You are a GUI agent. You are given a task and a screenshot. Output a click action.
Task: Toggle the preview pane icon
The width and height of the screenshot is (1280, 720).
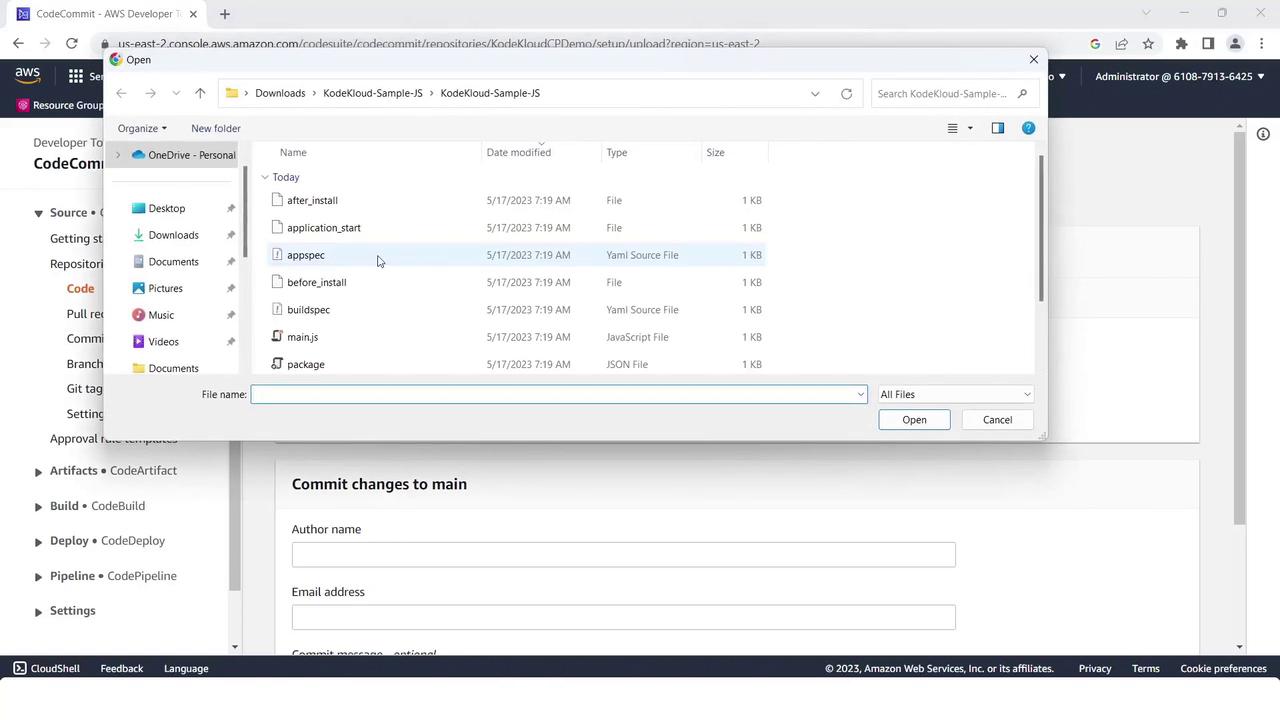click(x=997, y=128)
